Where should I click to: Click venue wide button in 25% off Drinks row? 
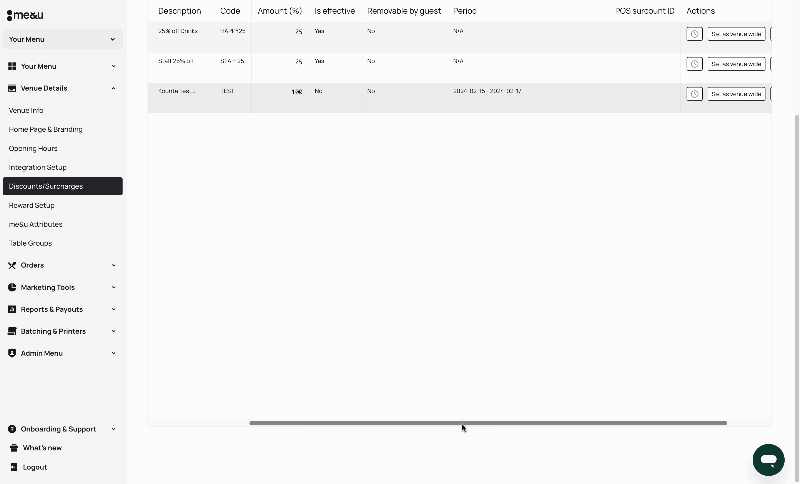(736, 34)
